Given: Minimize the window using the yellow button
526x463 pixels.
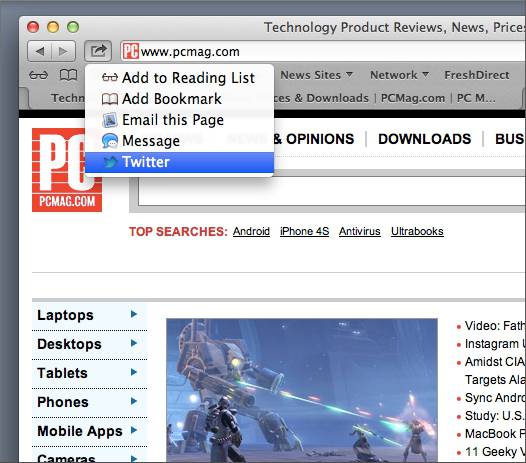Looking at the screenshot, I should click(x=53, y=27).
